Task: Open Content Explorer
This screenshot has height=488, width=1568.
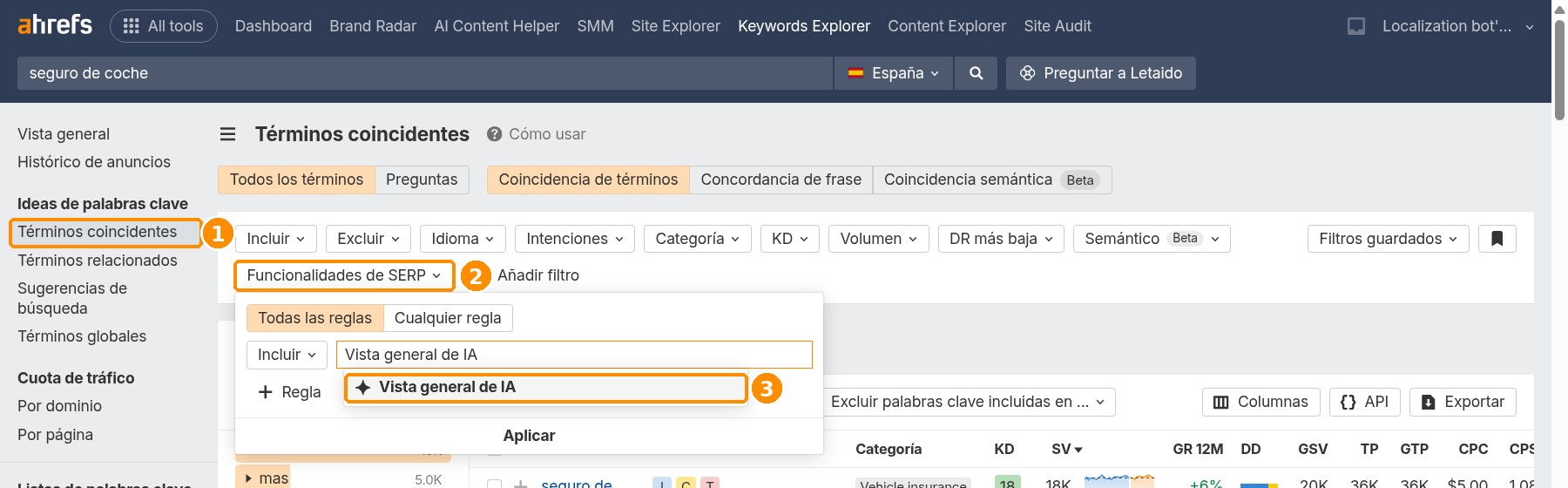Action: click(x=947, y=26)
